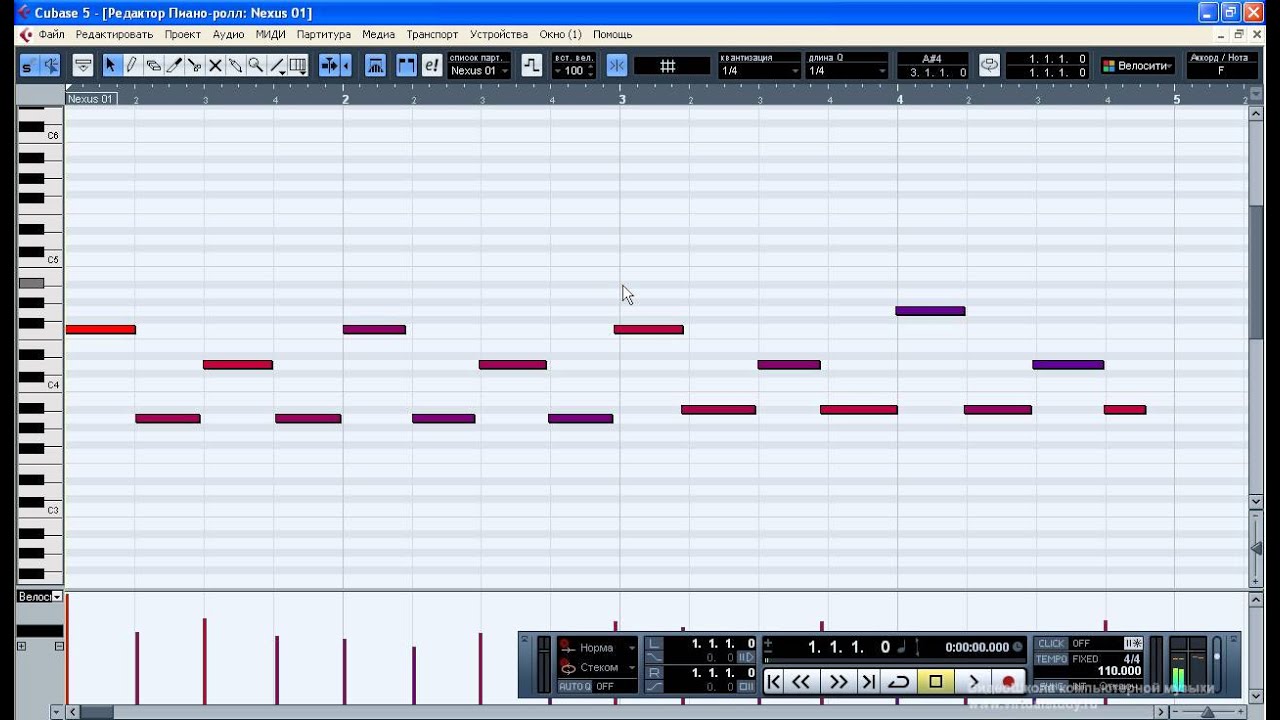
Task: Open the Устройства menu
Action: coord(499,34)
